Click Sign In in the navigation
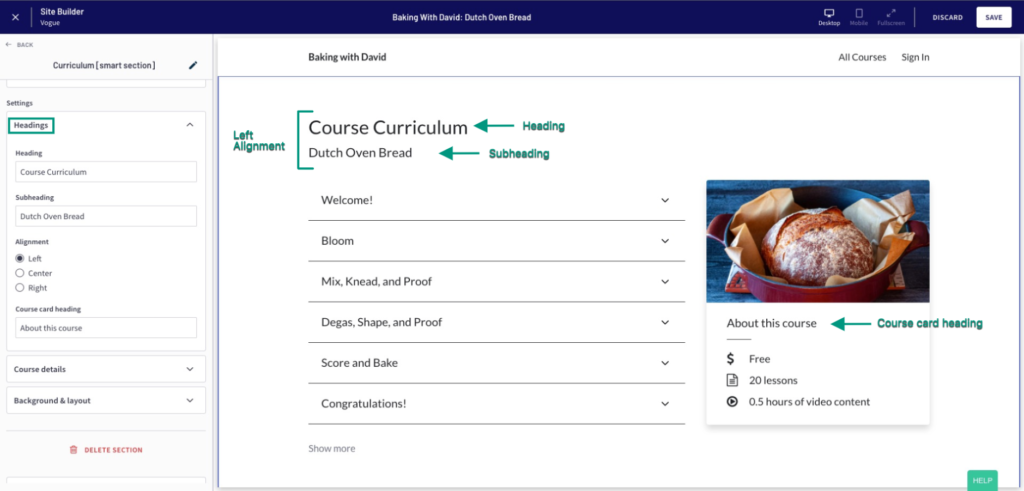Viewport: 1024px width, 491px height. [915, 57]
